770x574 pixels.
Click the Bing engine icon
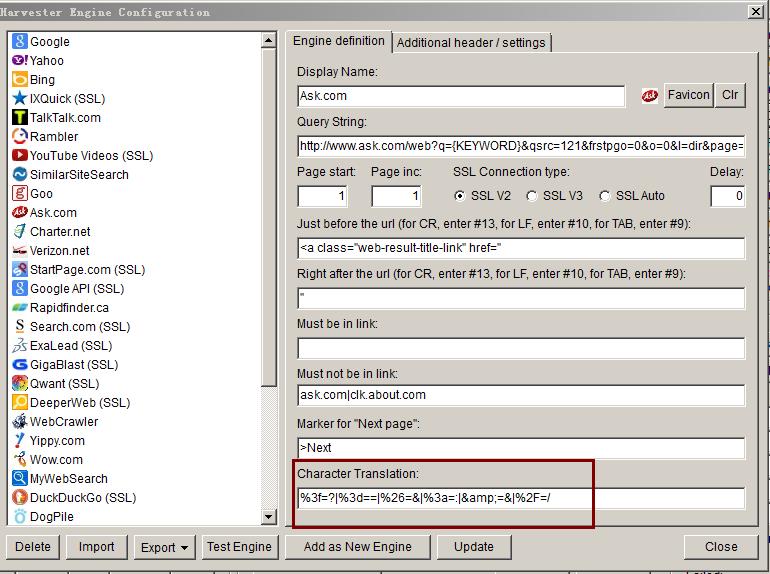point(20,79)
